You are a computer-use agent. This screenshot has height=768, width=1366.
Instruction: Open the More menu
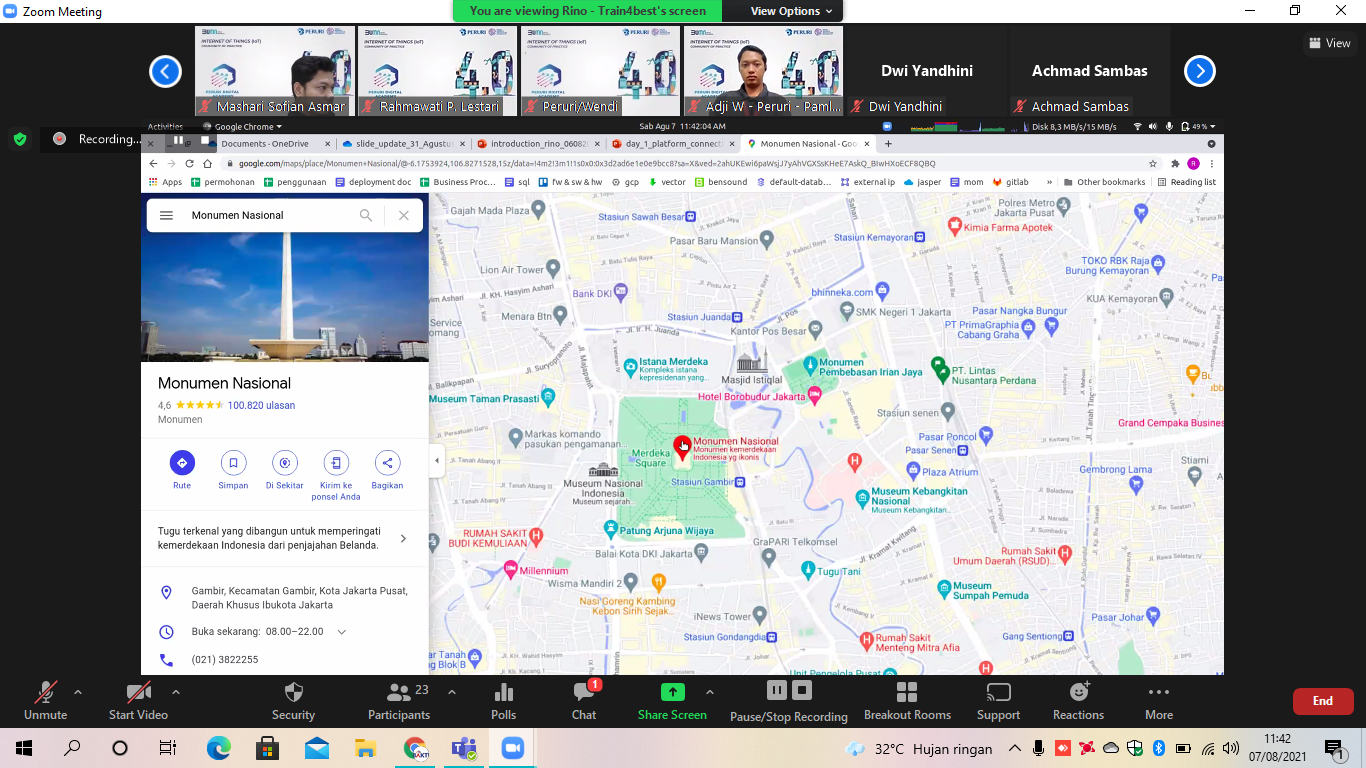(1158, 692)
